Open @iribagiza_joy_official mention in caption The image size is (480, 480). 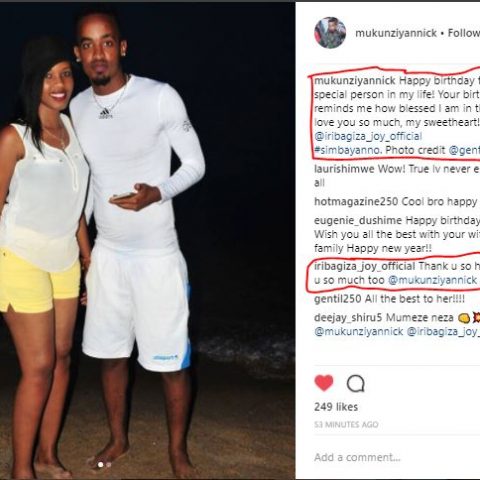click(x=368, y=136)
